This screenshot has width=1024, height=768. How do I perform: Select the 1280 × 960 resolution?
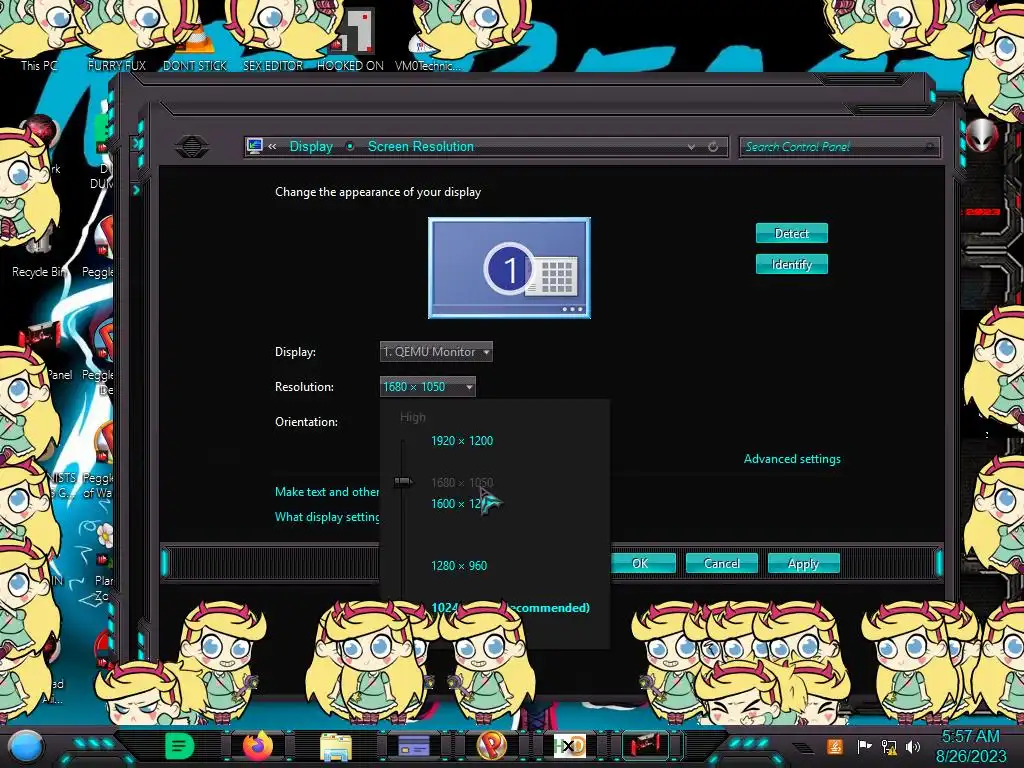point(458,566)
